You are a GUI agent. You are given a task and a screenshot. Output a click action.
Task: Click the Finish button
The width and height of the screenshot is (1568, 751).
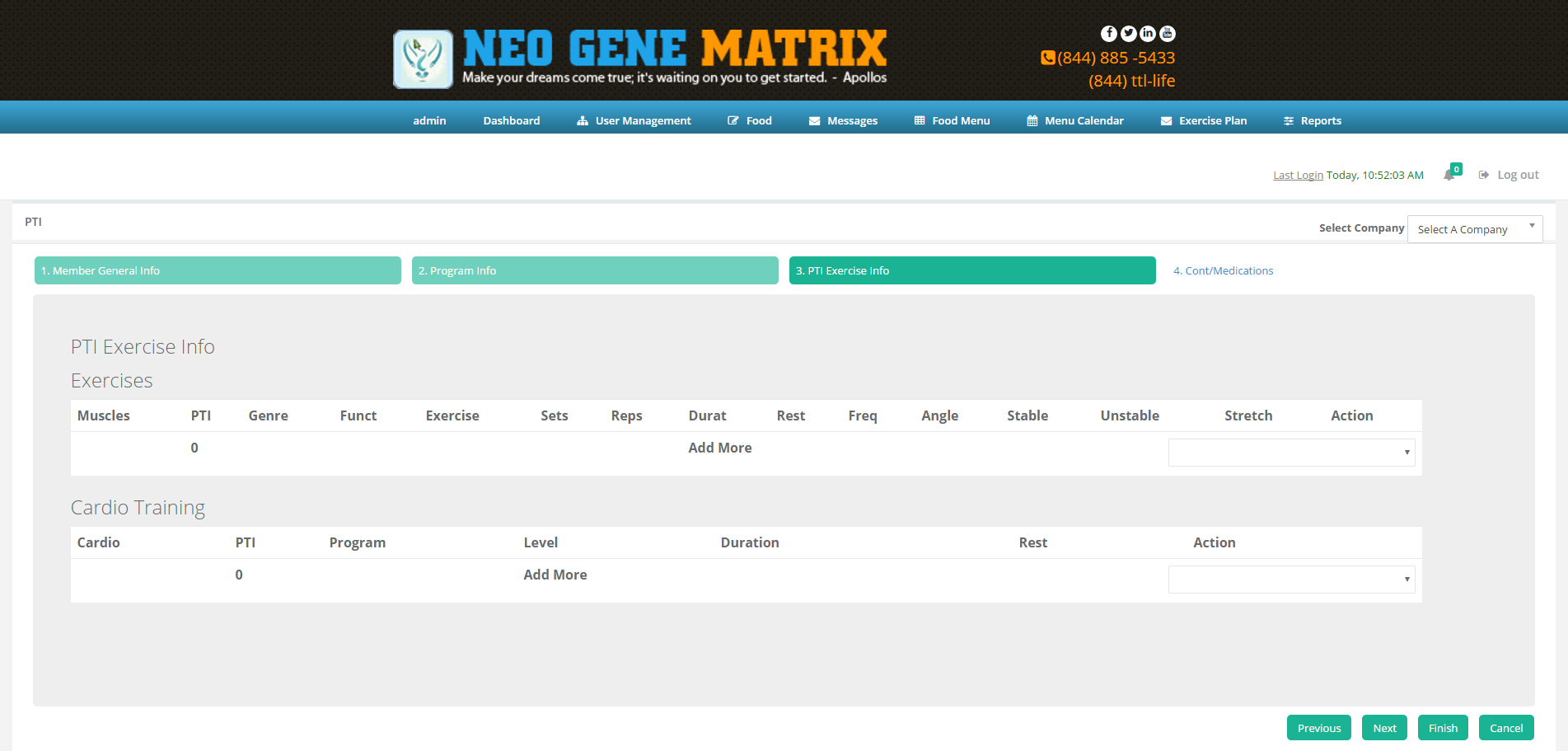[x=1443, y=728]
